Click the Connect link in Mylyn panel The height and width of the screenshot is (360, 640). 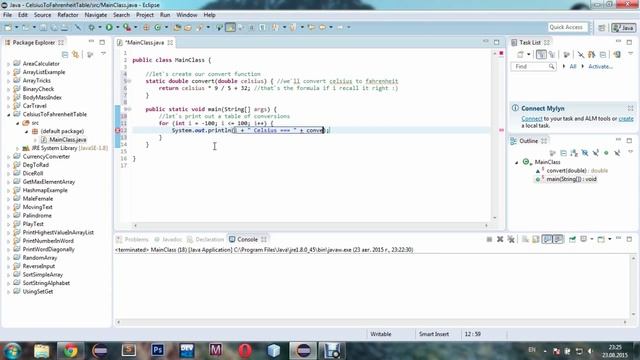(531, 119)
